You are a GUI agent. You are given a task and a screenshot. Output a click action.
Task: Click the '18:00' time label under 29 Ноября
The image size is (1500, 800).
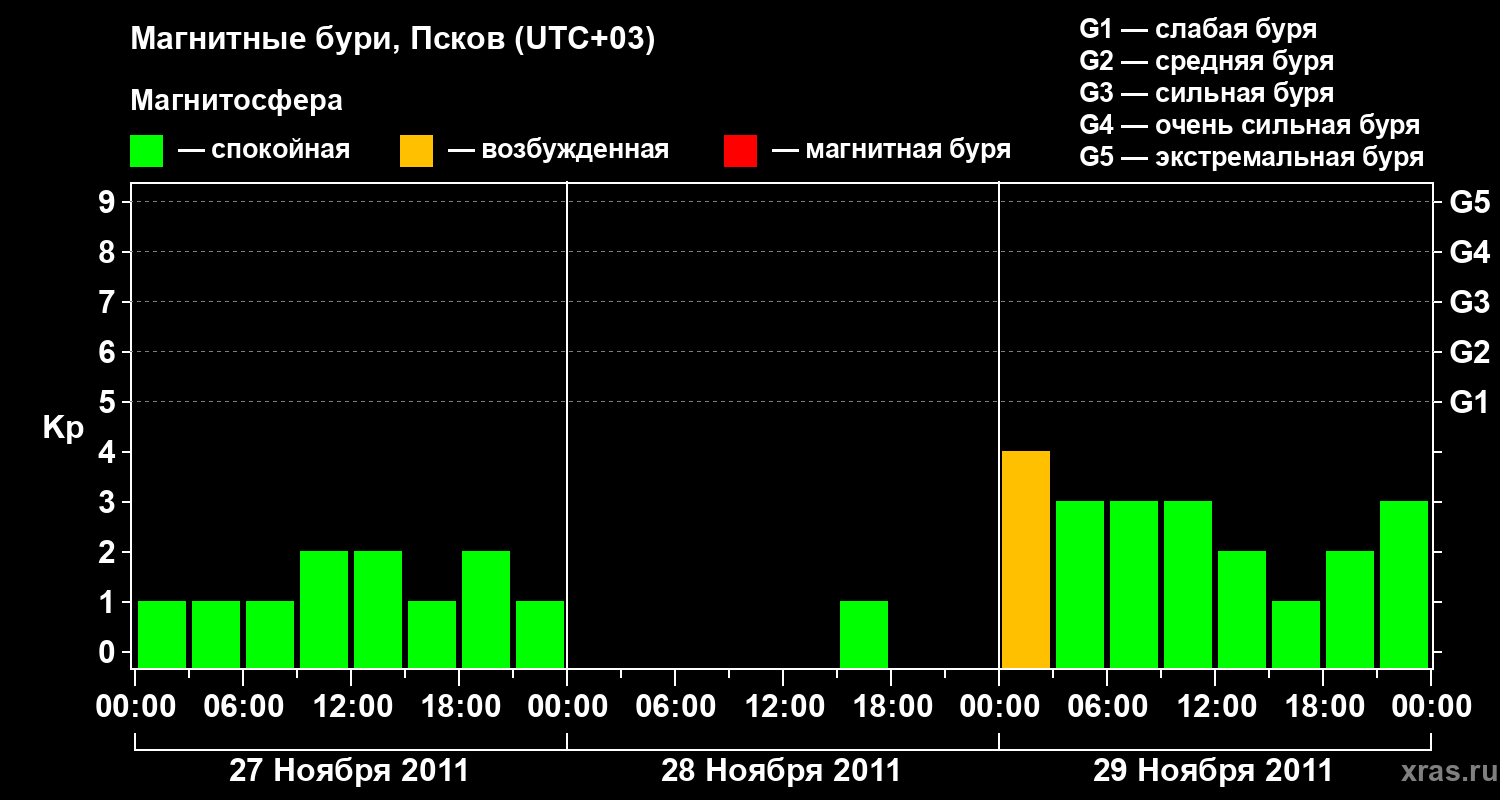[1323, 707]
